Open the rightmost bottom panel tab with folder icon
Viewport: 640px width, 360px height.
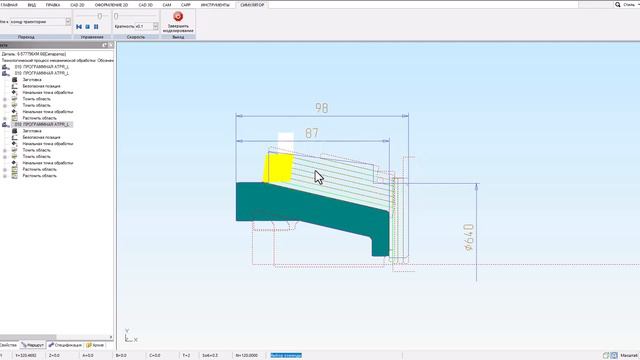point(95,345)
